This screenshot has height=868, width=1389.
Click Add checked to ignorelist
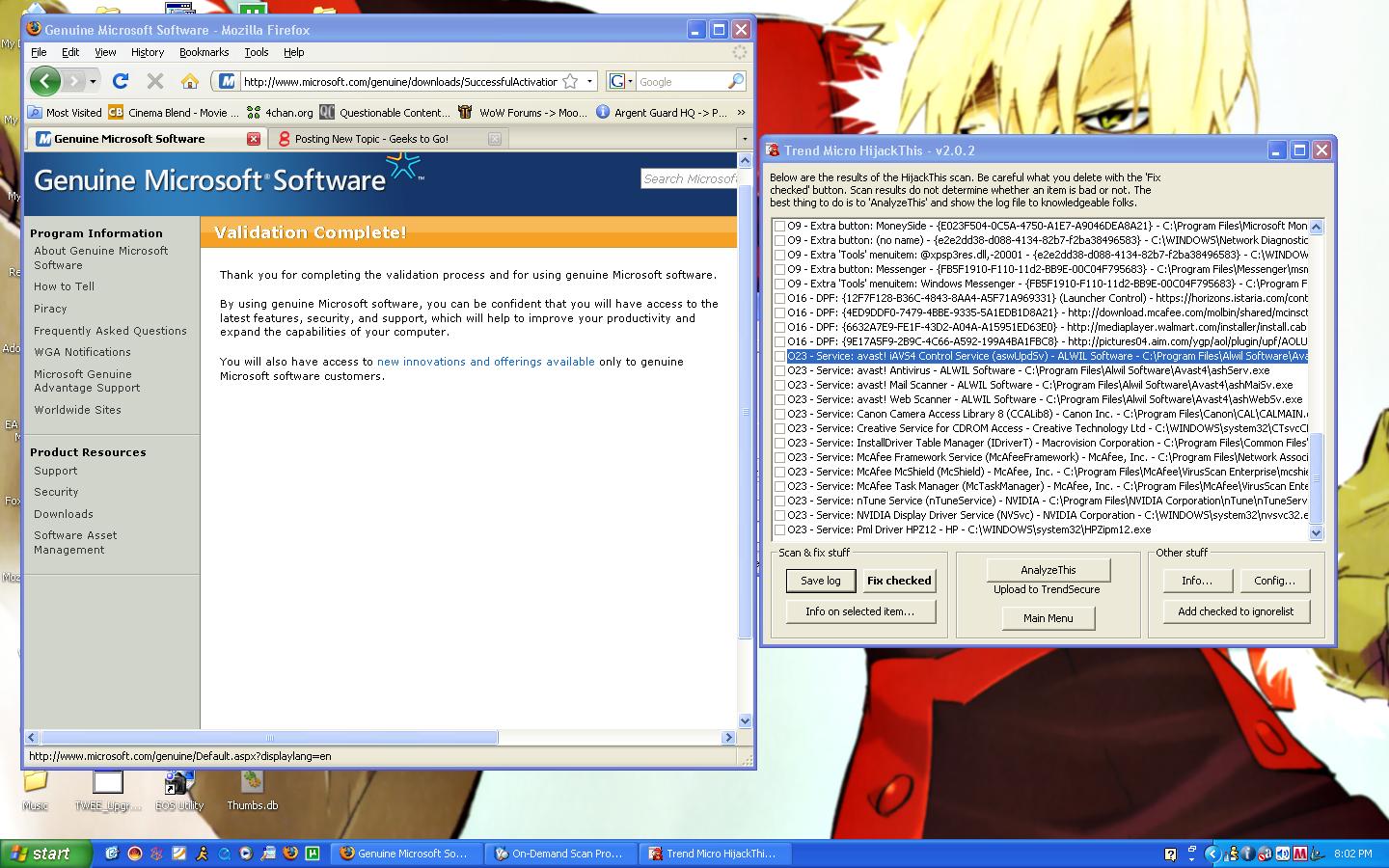1236,611
